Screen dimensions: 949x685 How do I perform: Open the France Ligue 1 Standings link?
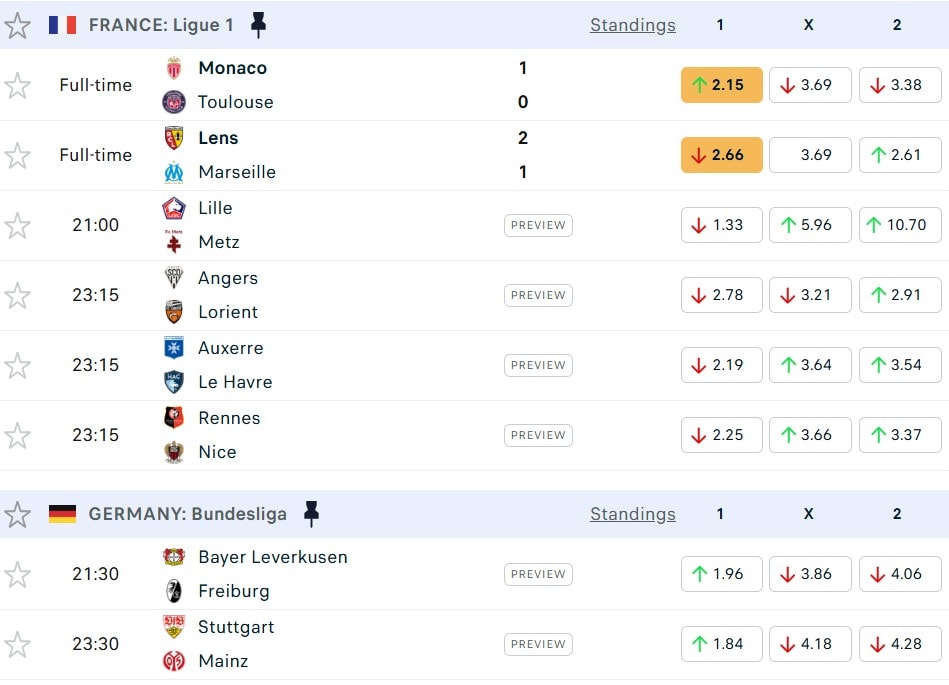(x=632, y=25)
